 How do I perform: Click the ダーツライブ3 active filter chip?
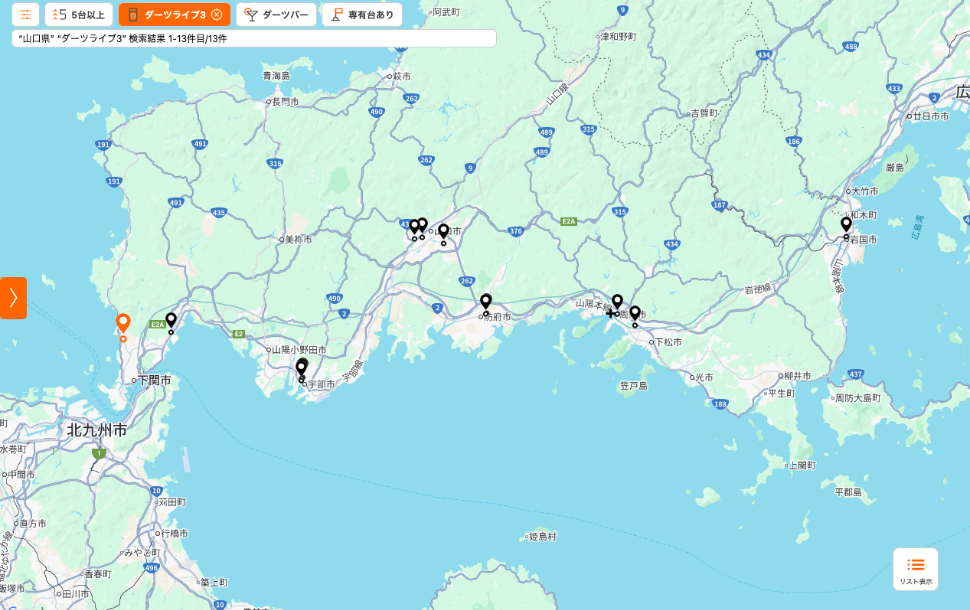(165, 15)
